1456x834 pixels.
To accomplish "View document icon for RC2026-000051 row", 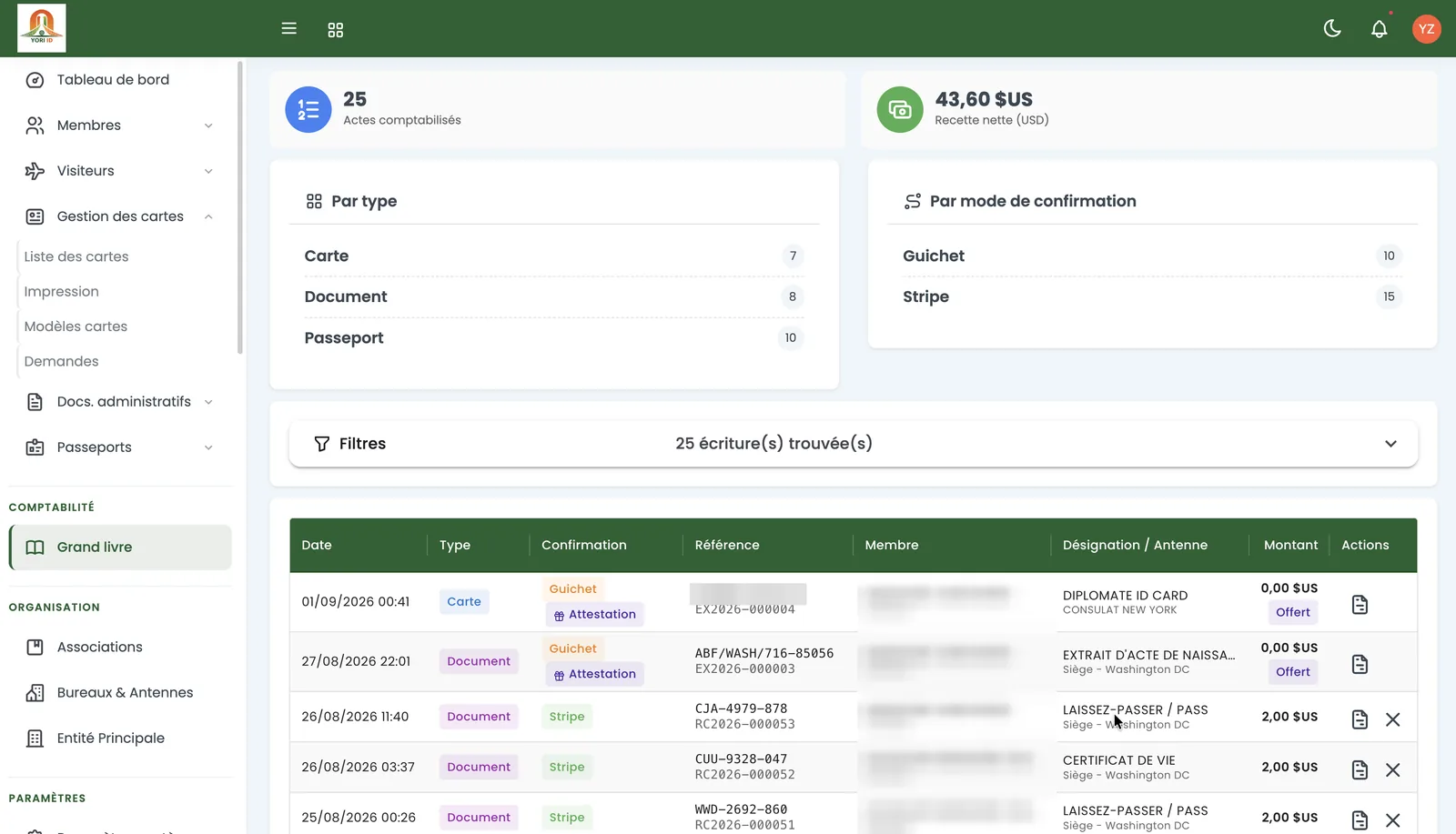I will pyautogui.click(x=1360, y=820).
